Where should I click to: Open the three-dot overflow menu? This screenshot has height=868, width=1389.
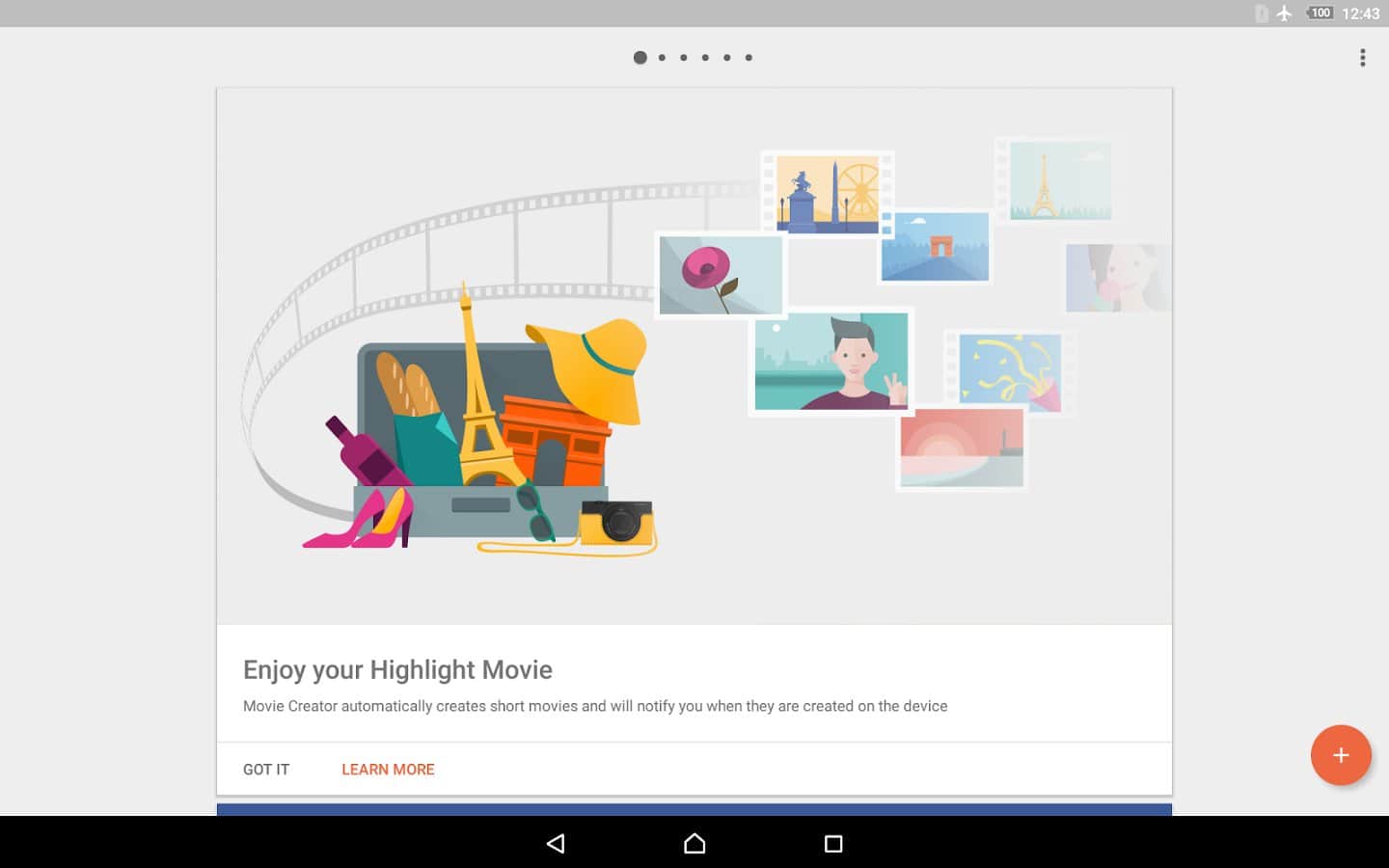tap(1362, 58)
